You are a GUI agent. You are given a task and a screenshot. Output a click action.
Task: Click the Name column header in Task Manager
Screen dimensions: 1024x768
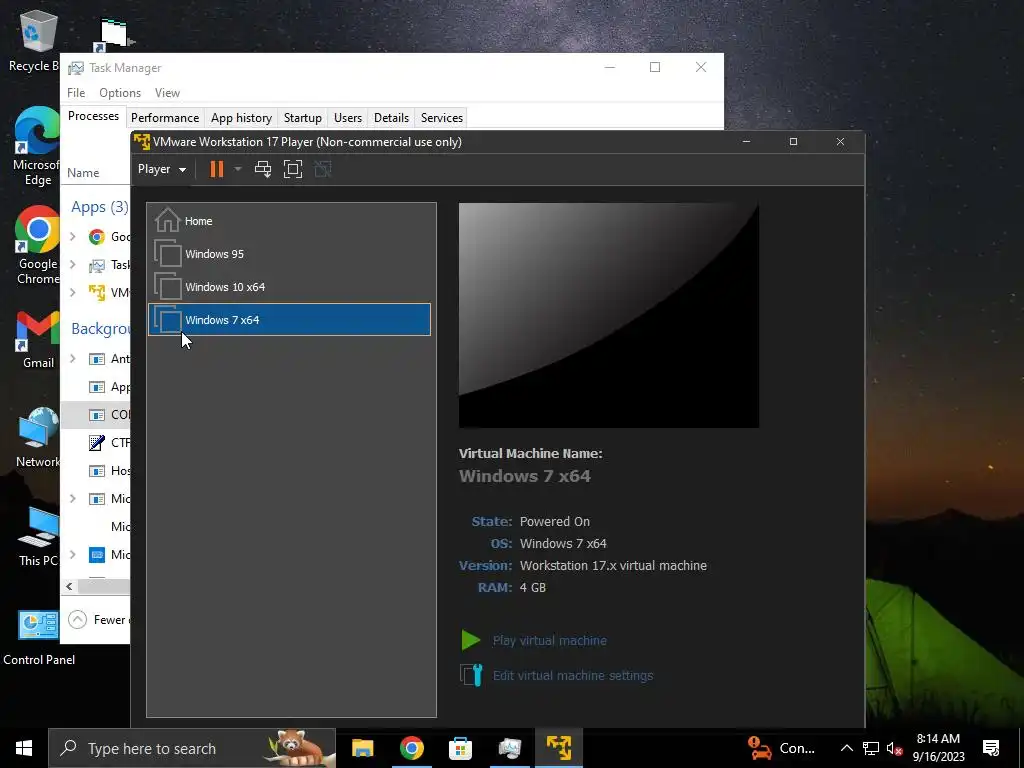pyautogui.click(x=83, y=173)
